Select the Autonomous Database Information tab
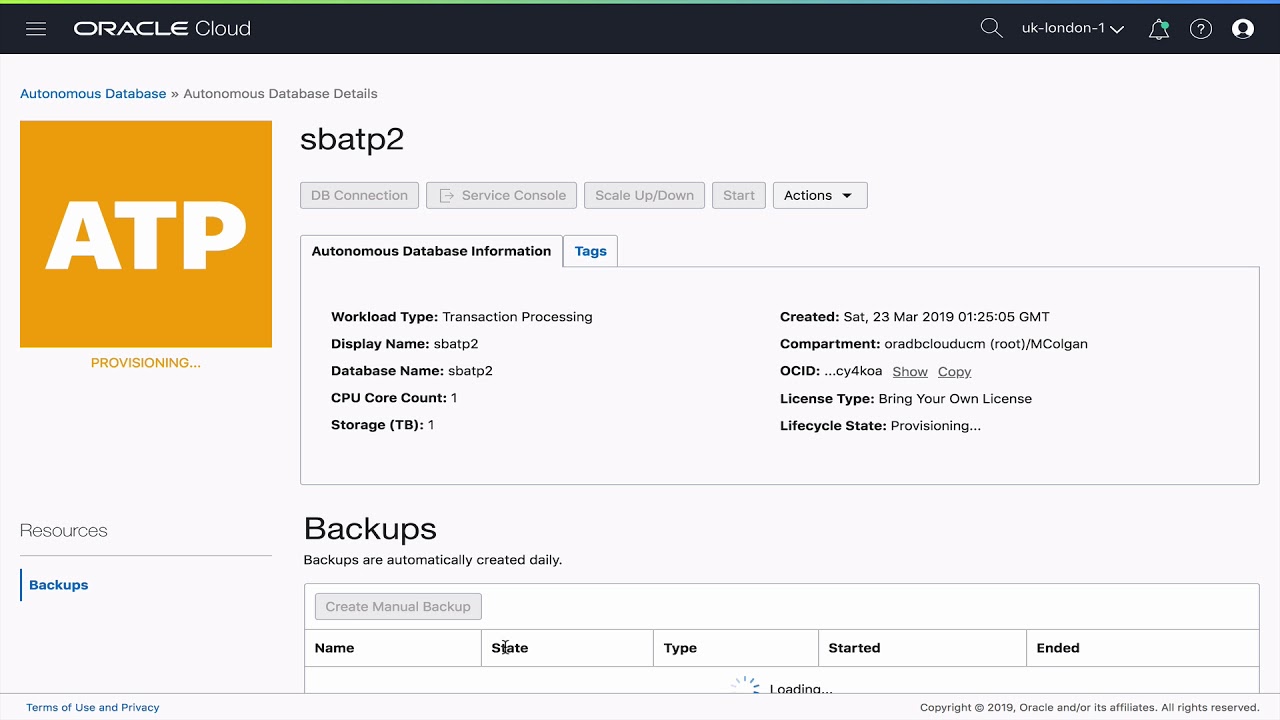Screen dimensions: 1280x720 coord(431,251)
